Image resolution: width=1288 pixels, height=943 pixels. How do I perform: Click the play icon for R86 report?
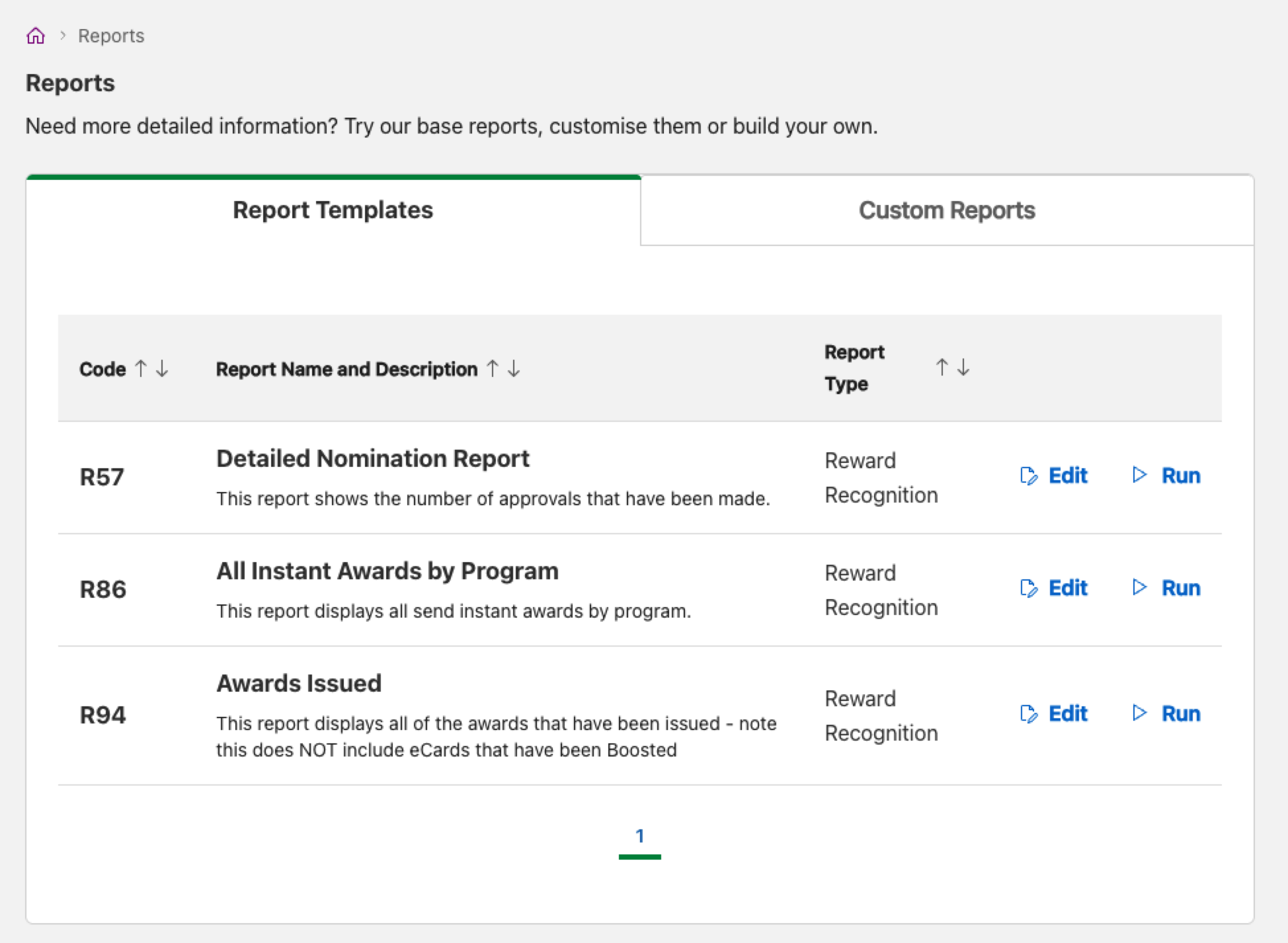click(1139, 587)
